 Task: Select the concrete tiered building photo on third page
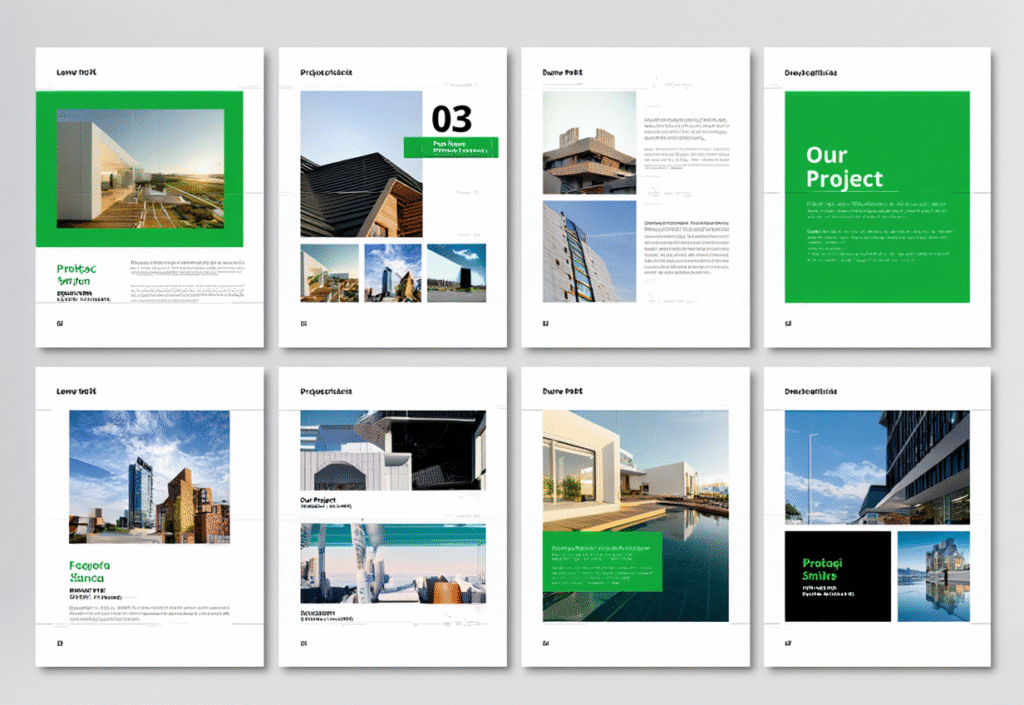tap(589, 143)
